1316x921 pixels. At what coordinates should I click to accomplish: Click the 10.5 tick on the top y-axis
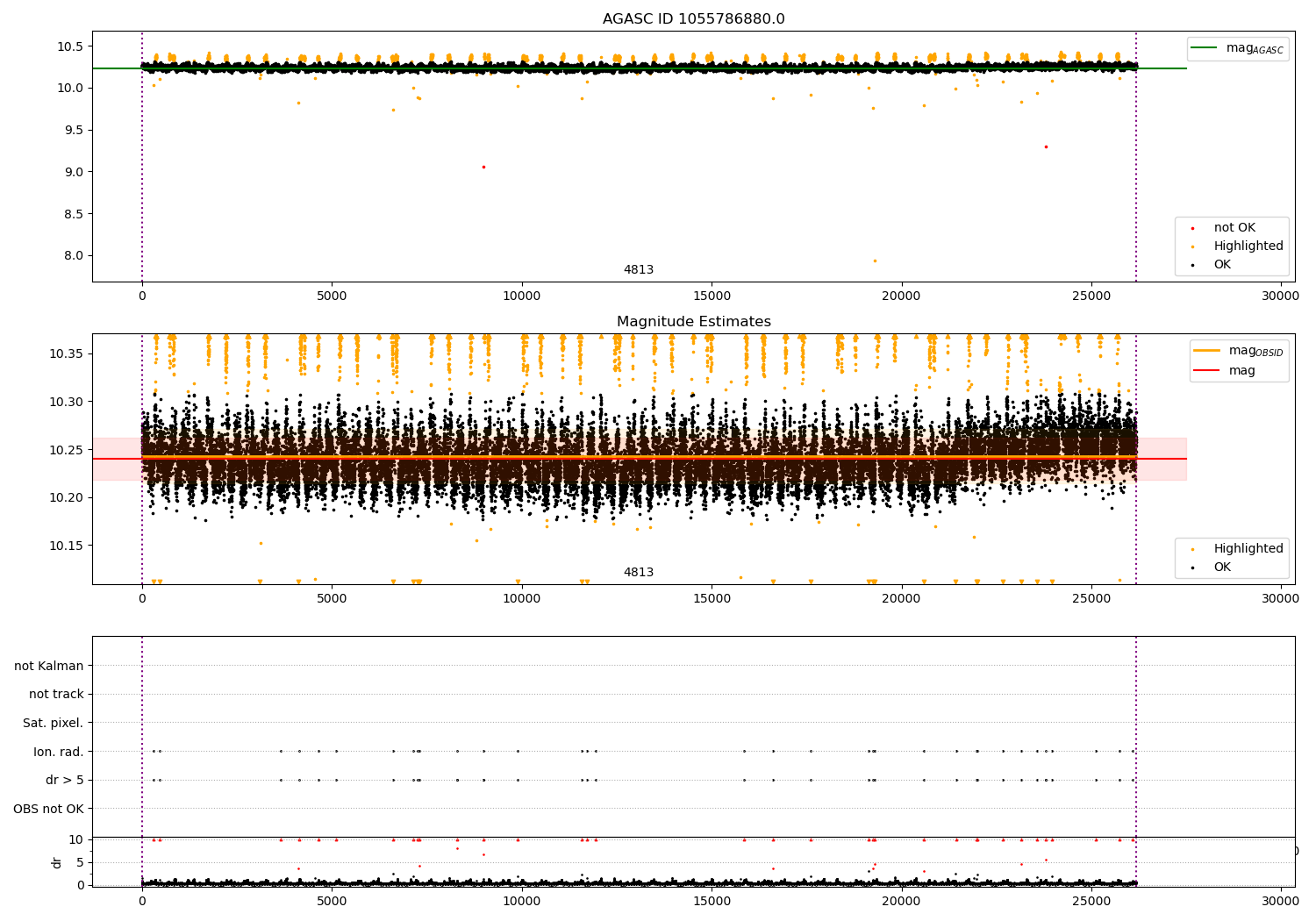70,46
